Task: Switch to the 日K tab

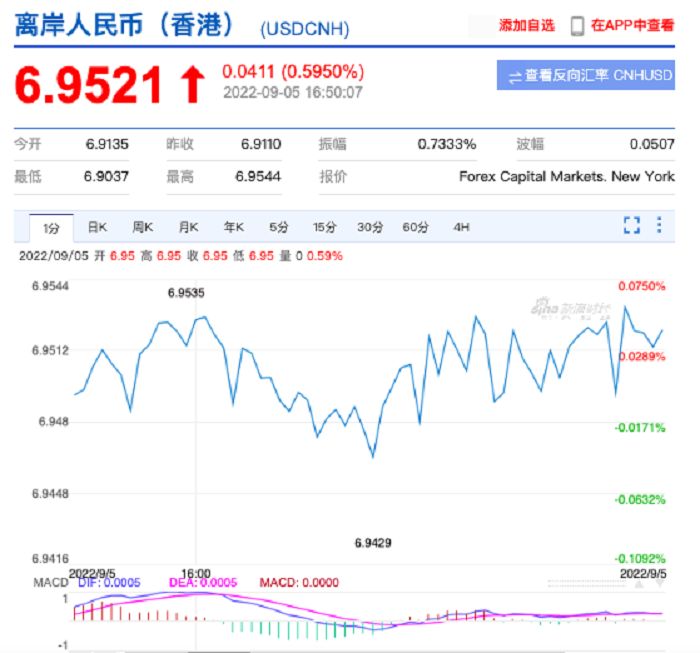Action: click(x=97, y=227)
